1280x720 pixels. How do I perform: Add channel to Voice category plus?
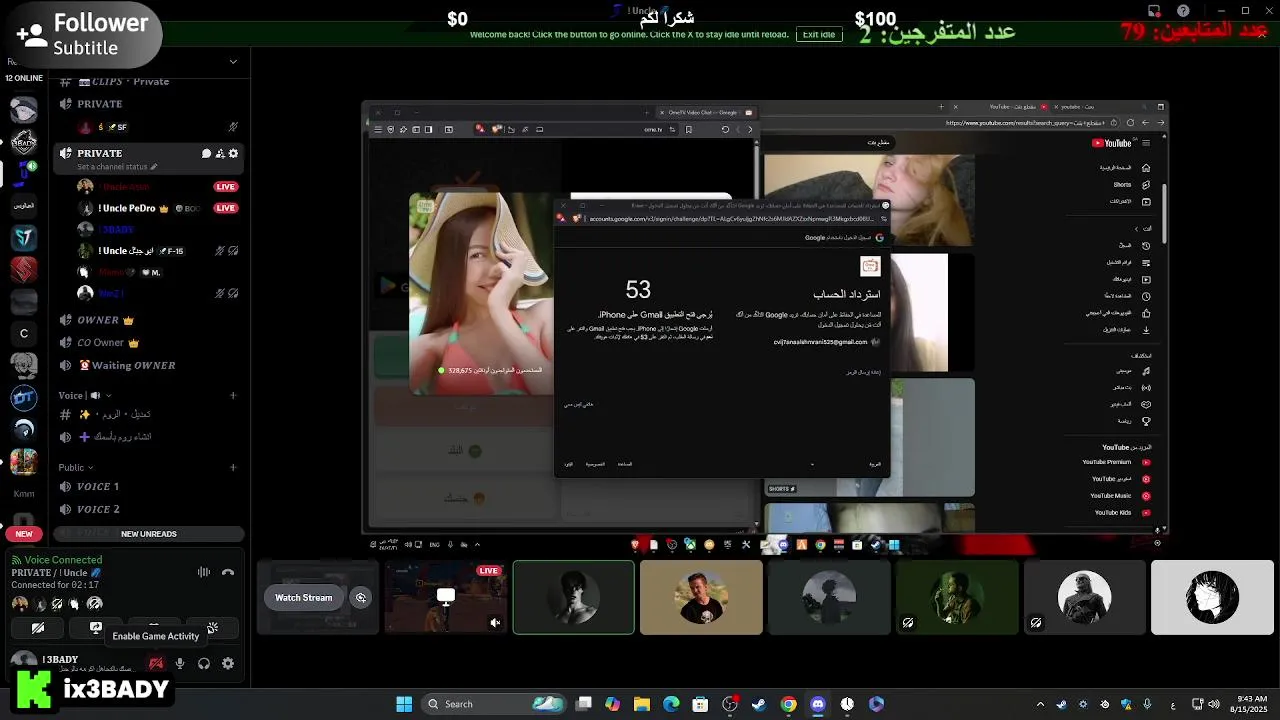pos(233,395)
